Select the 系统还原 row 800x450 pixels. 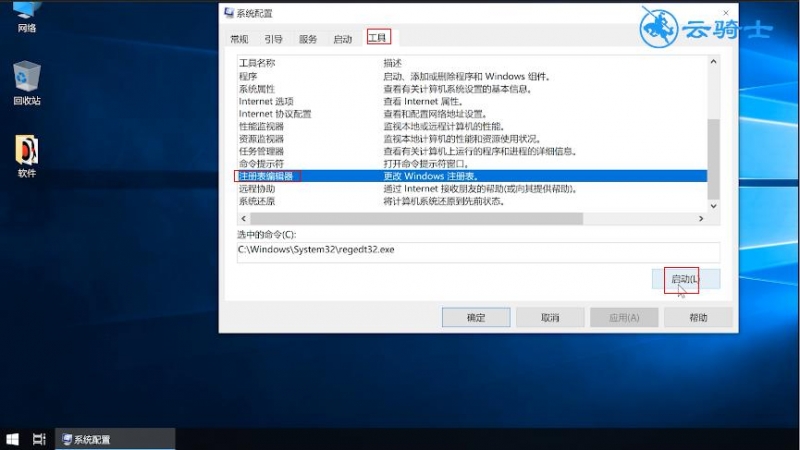tap(472, 201)
